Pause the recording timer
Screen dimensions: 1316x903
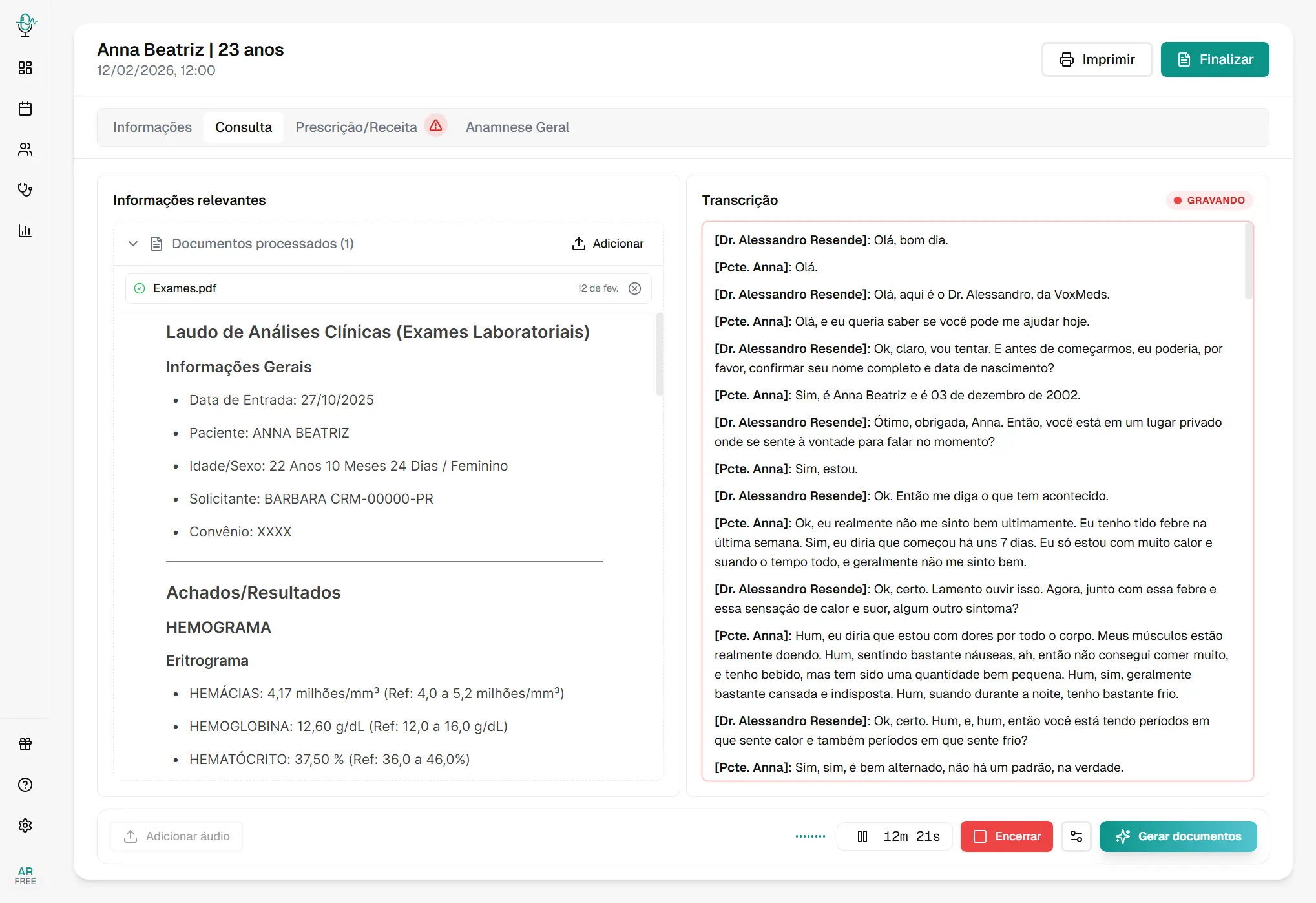[862, 836]
